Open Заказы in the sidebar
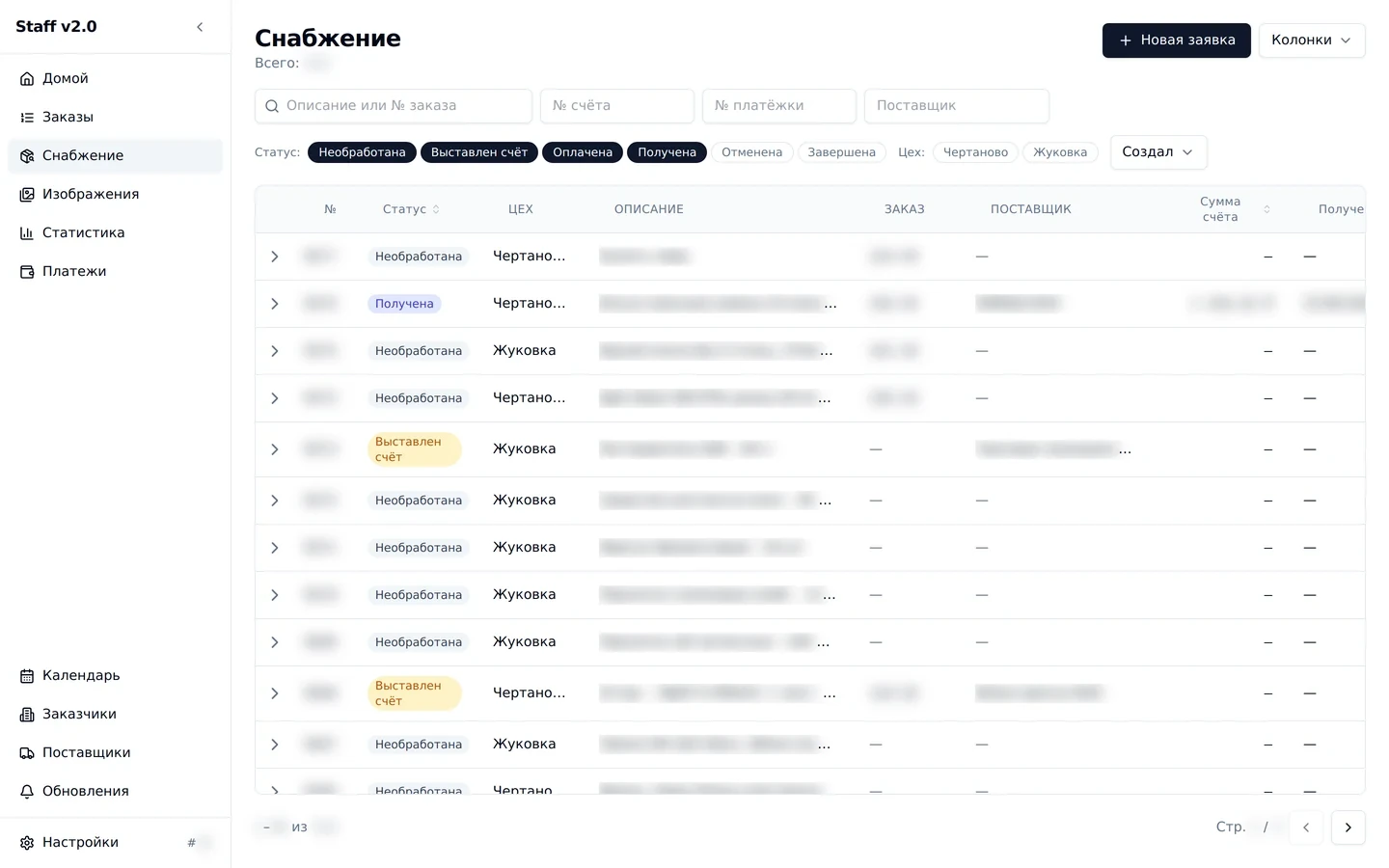The width and height of the screenshot is (1389, 868). (116, 118)
